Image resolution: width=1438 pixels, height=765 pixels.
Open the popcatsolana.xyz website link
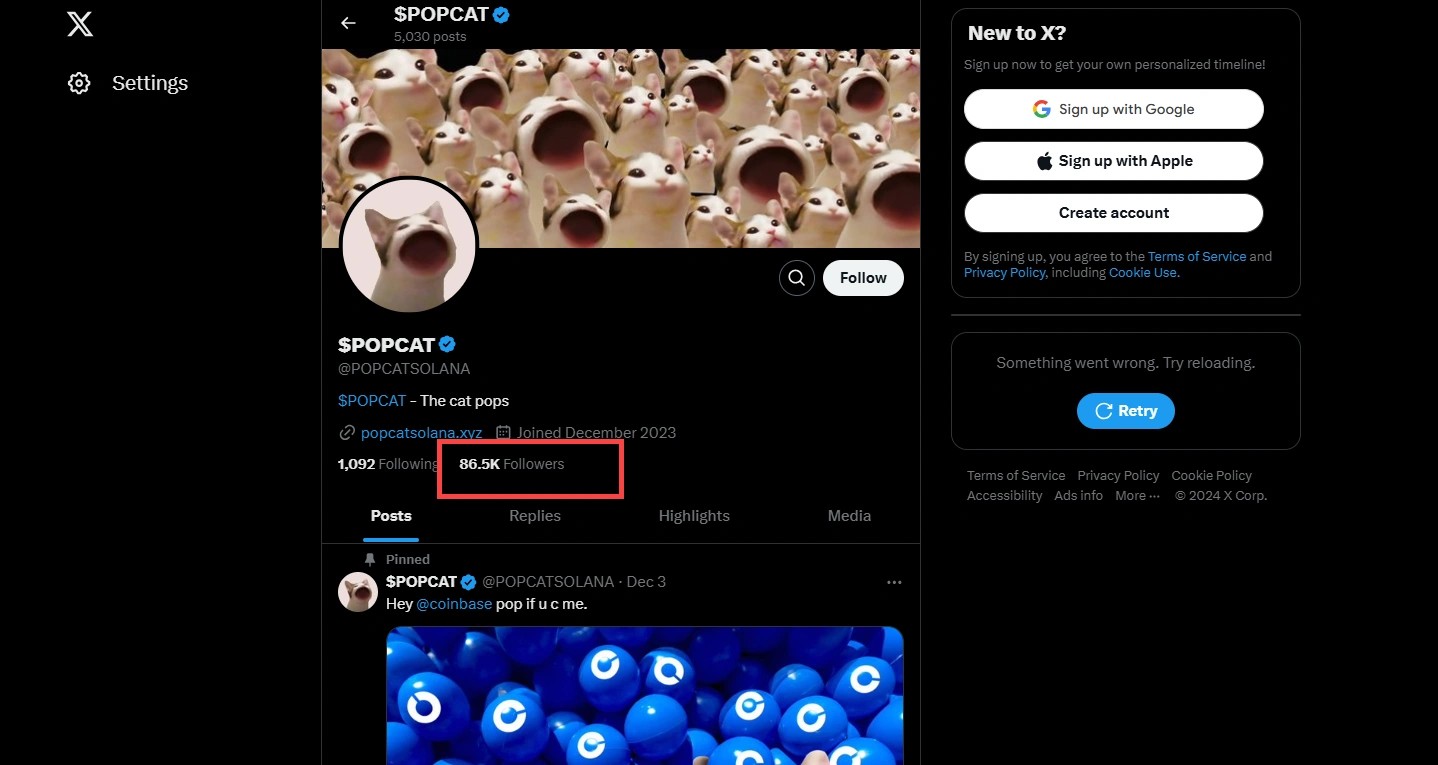421,433
